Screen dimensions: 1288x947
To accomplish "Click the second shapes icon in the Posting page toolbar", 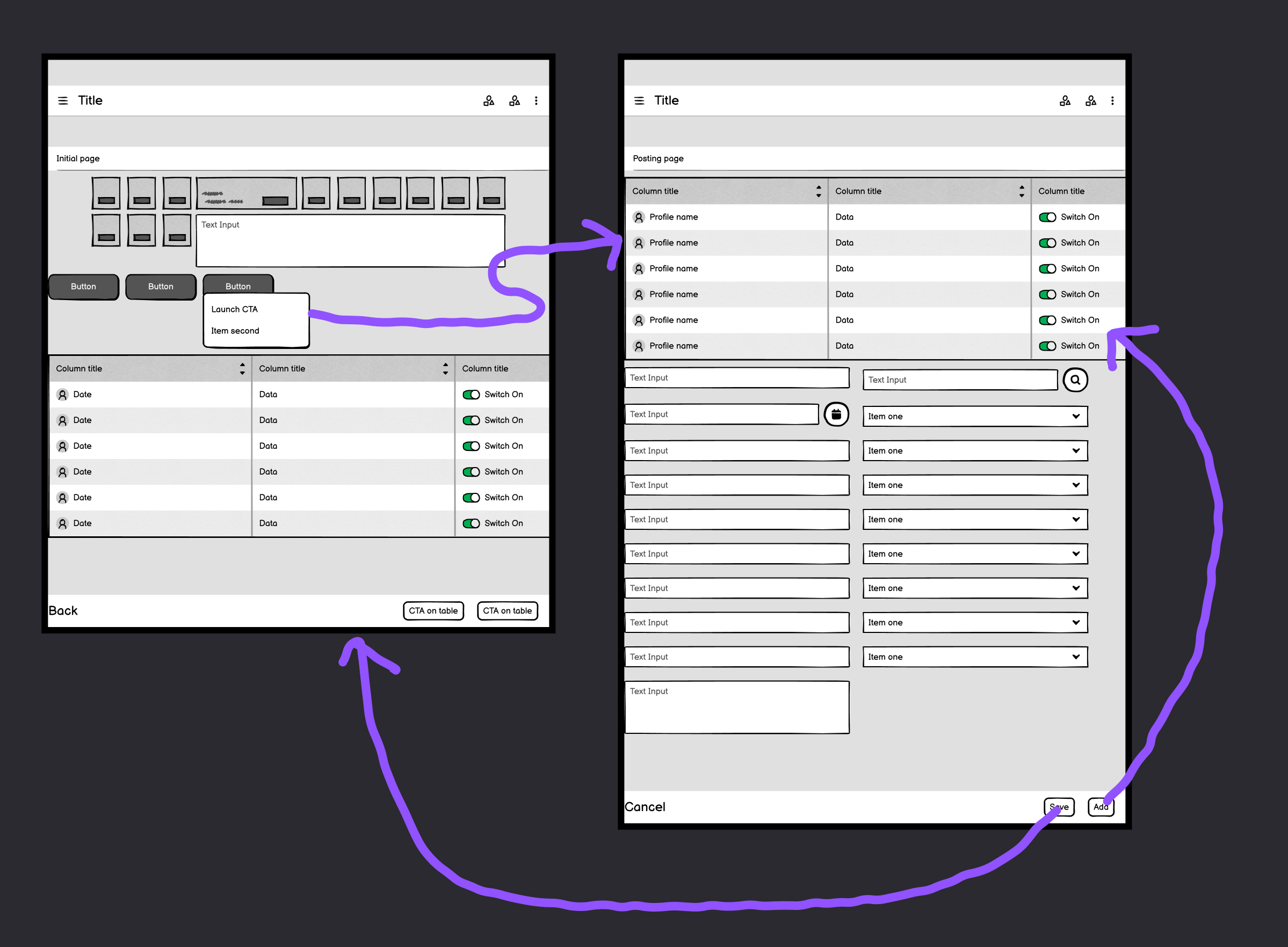I will click(1091, 100).
